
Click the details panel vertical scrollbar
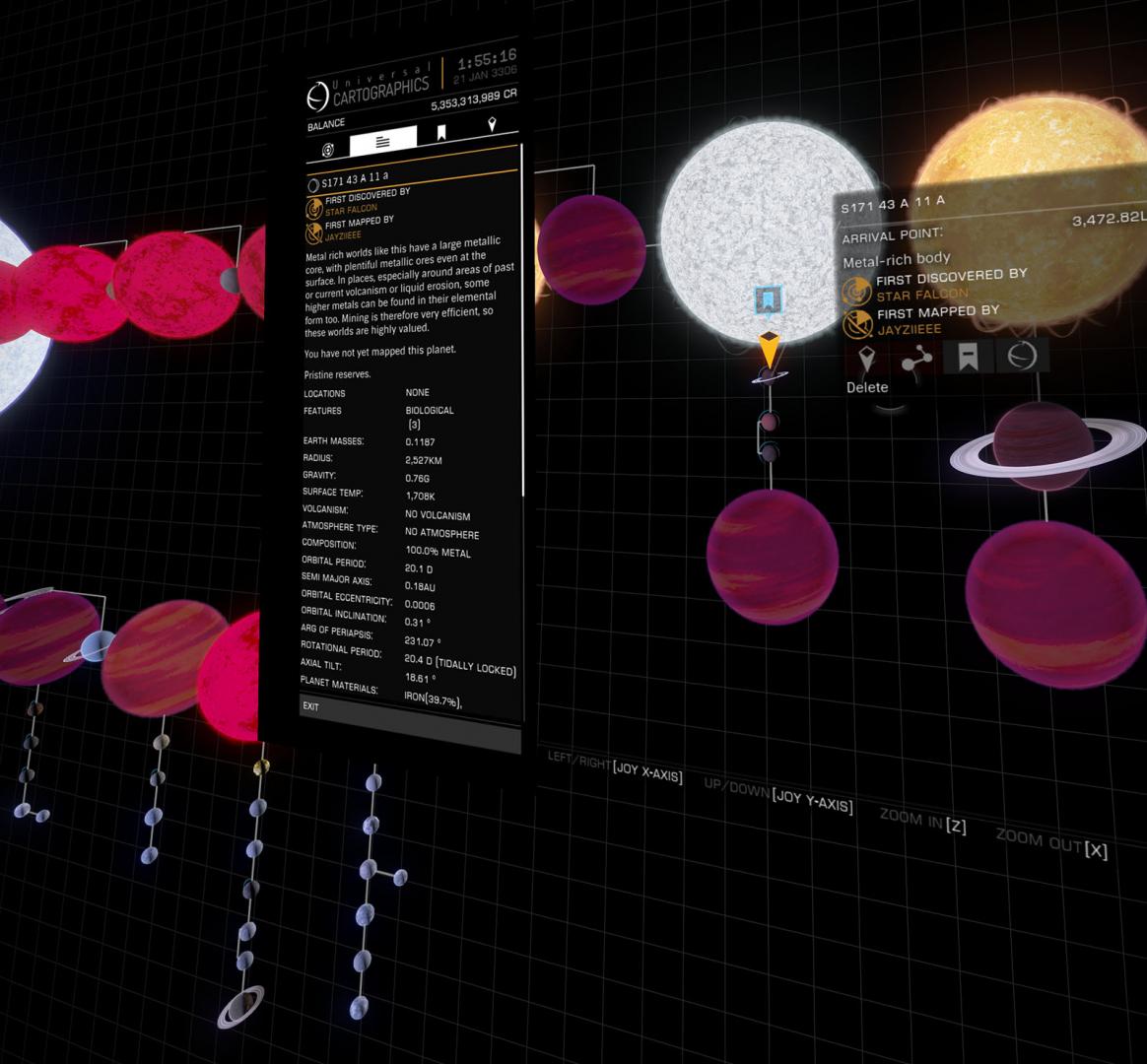[x=523, y=322]
